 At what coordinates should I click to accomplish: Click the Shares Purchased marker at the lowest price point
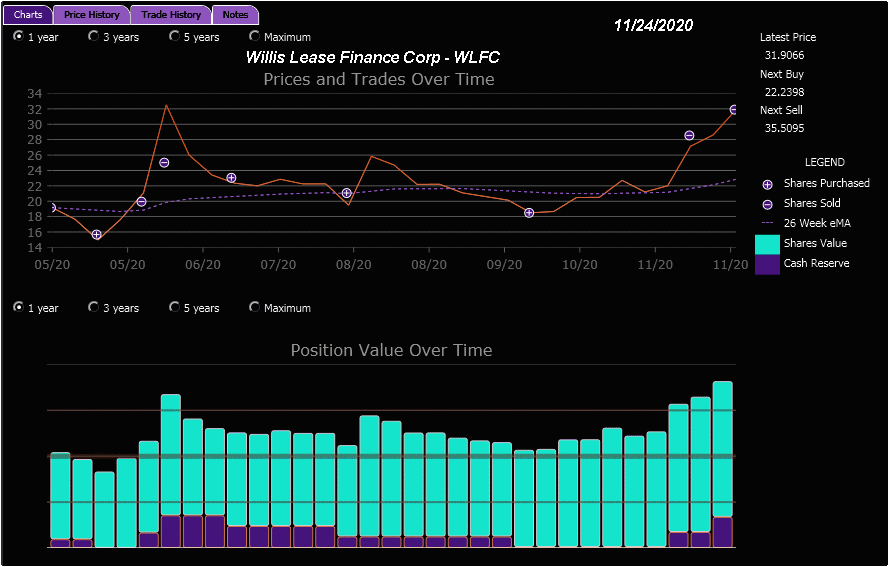point(97,235)
